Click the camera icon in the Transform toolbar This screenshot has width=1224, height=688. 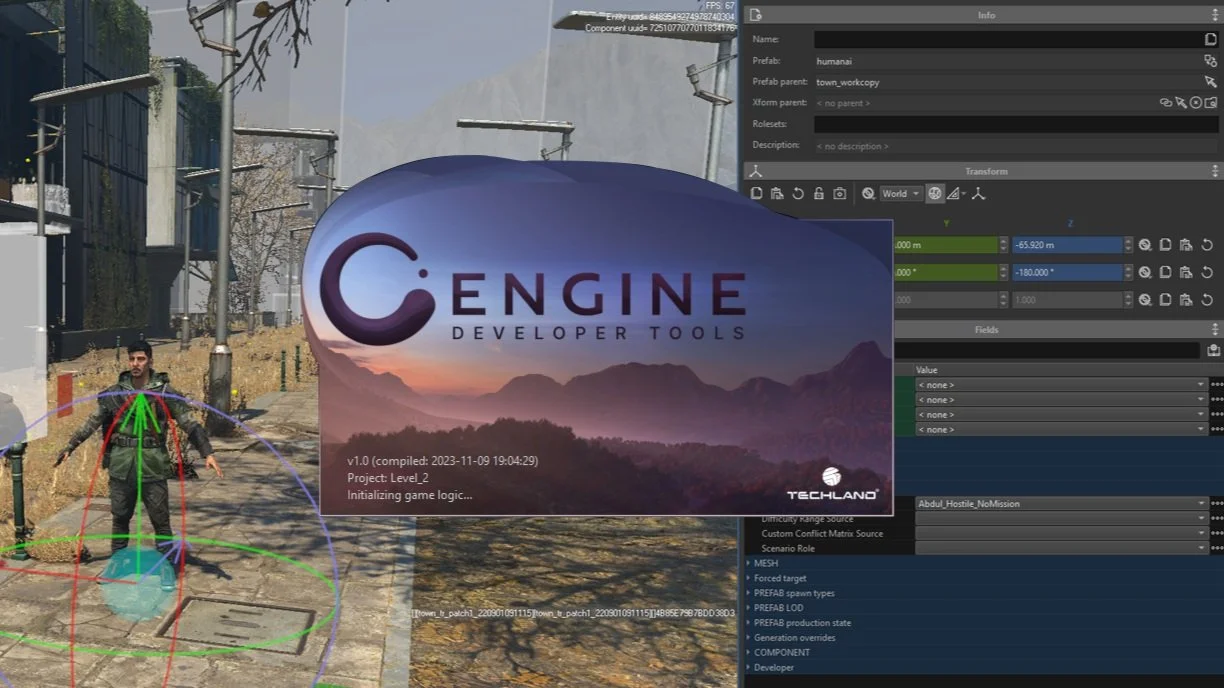click(x=840, y=194)
